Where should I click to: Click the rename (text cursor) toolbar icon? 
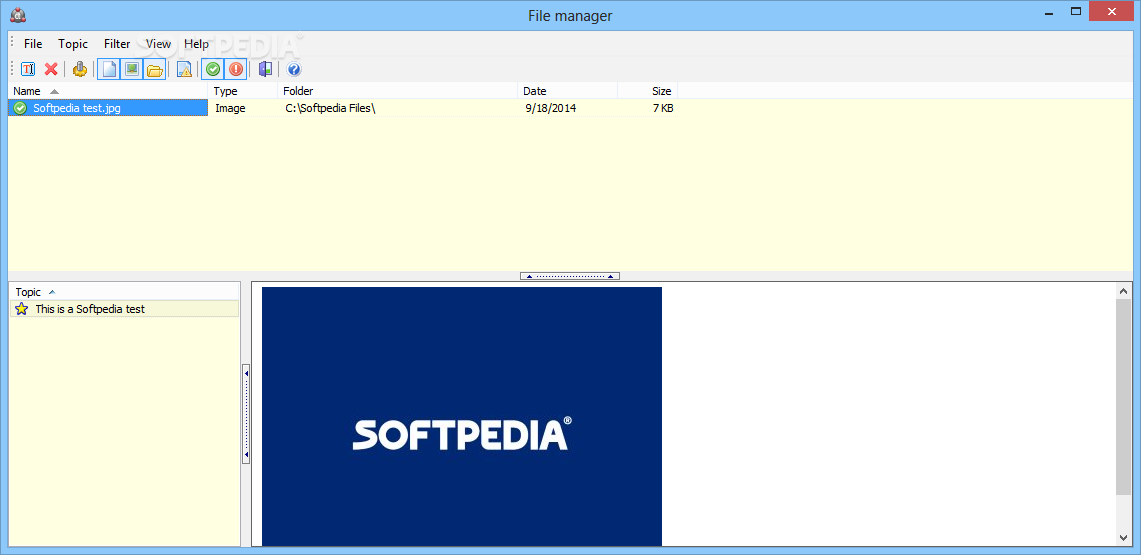point(28,69)
